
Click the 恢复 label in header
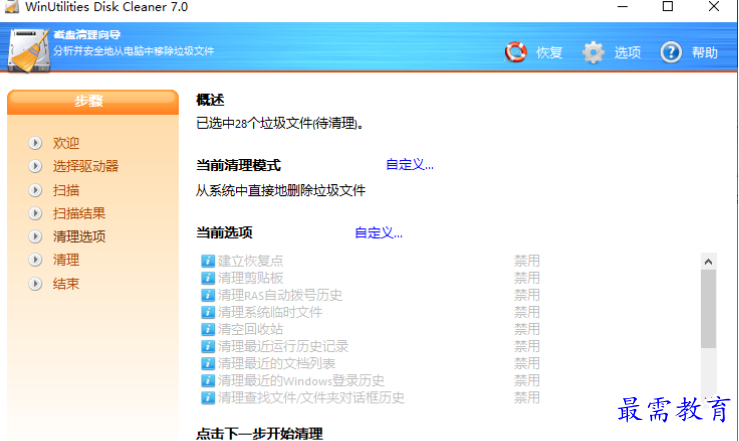pos(549,52)
